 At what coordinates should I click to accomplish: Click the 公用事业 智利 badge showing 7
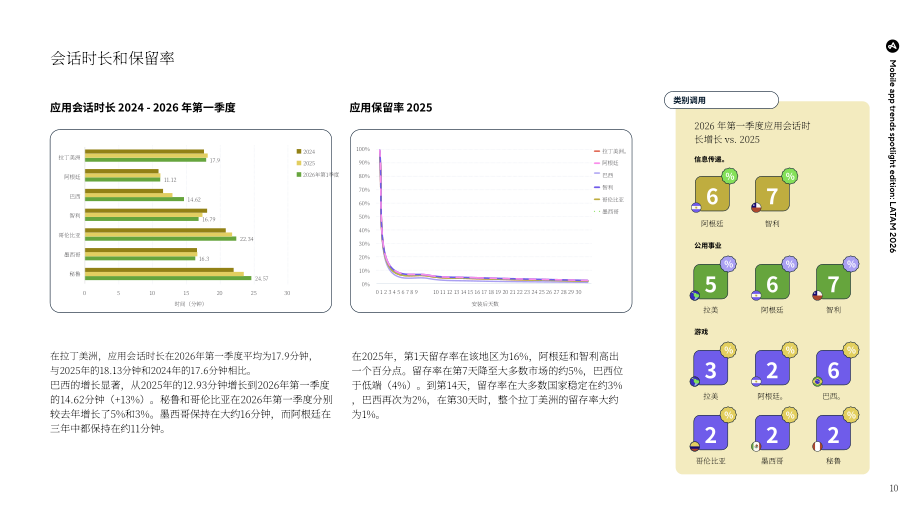(x=833, y=282)
